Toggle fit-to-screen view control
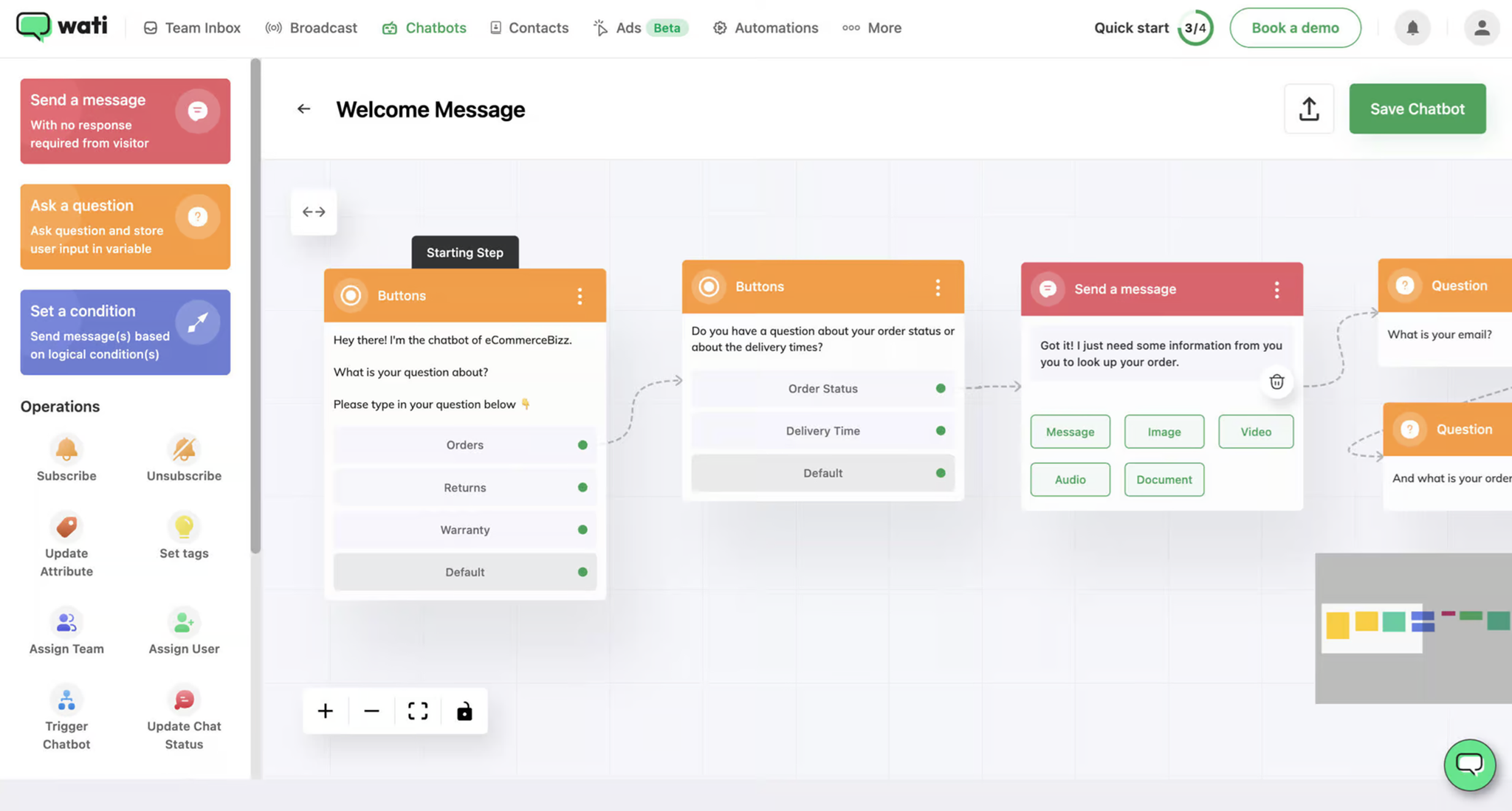The height and width of the screenshot is (811, 1512). (x=418, y=711)
